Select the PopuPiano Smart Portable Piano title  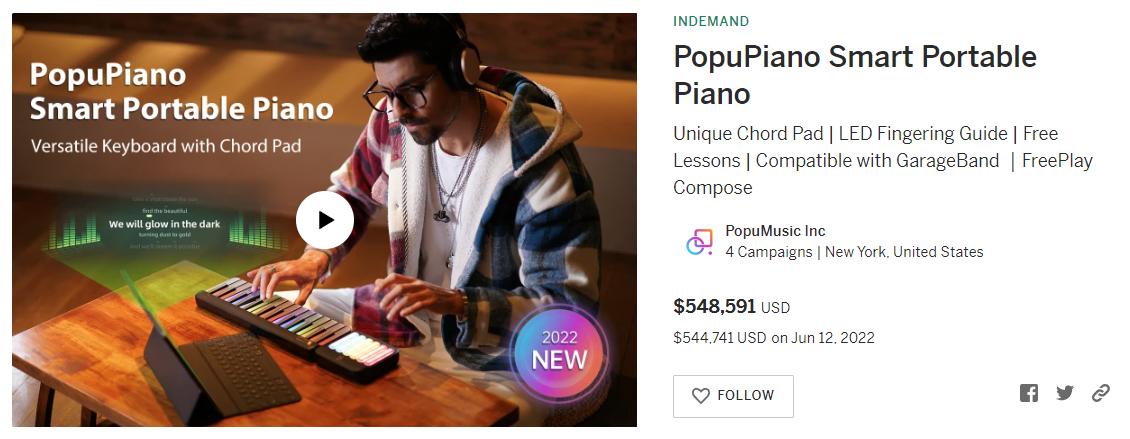point(855,74)
